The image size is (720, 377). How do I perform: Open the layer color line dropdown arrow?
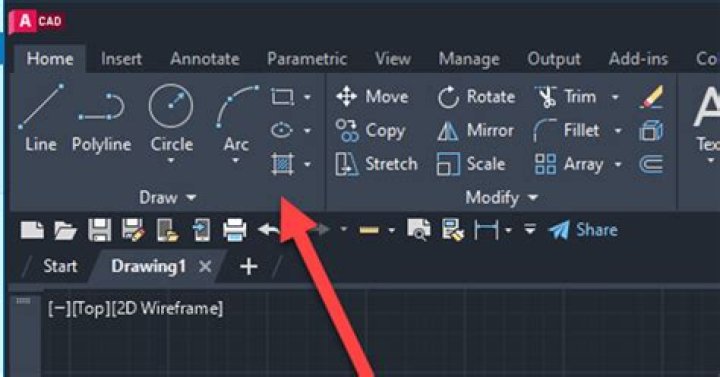[x=392, y=230]
